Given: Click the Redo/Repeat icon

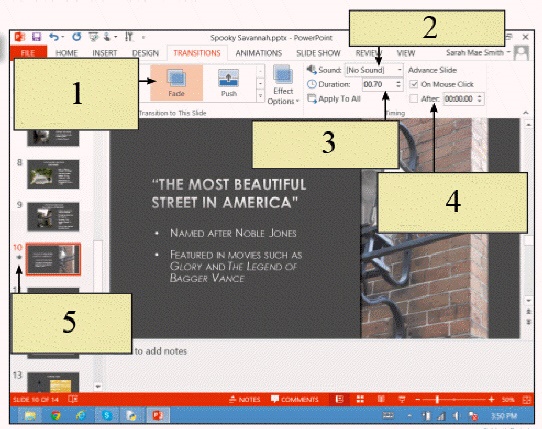Looking at the screenshot, I should [77, 37].
